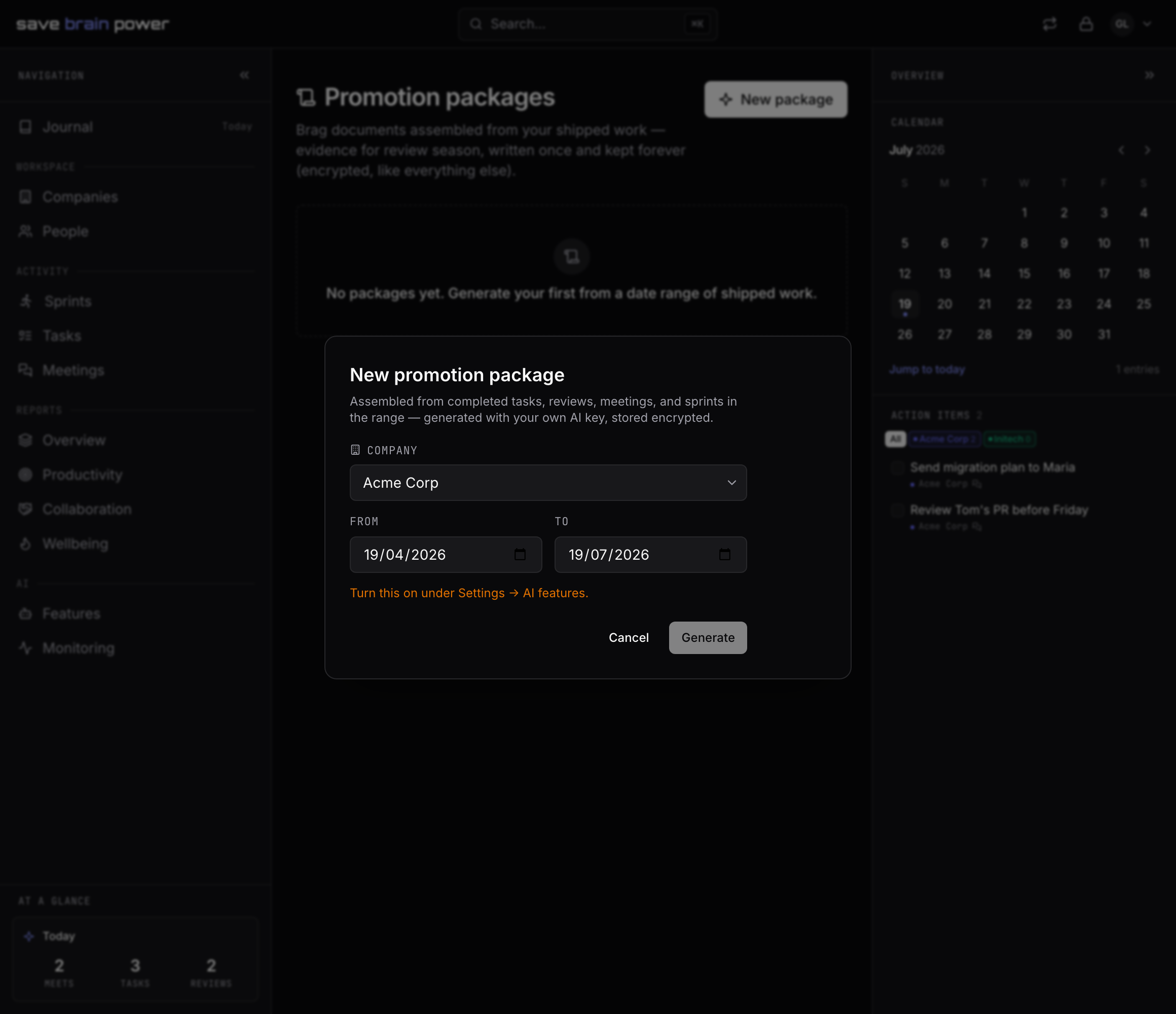Image resolution: width=1176 pixels, height=1014 pixels.
Task: Open Companies in the sidebar
Action: tap(135, 197)
